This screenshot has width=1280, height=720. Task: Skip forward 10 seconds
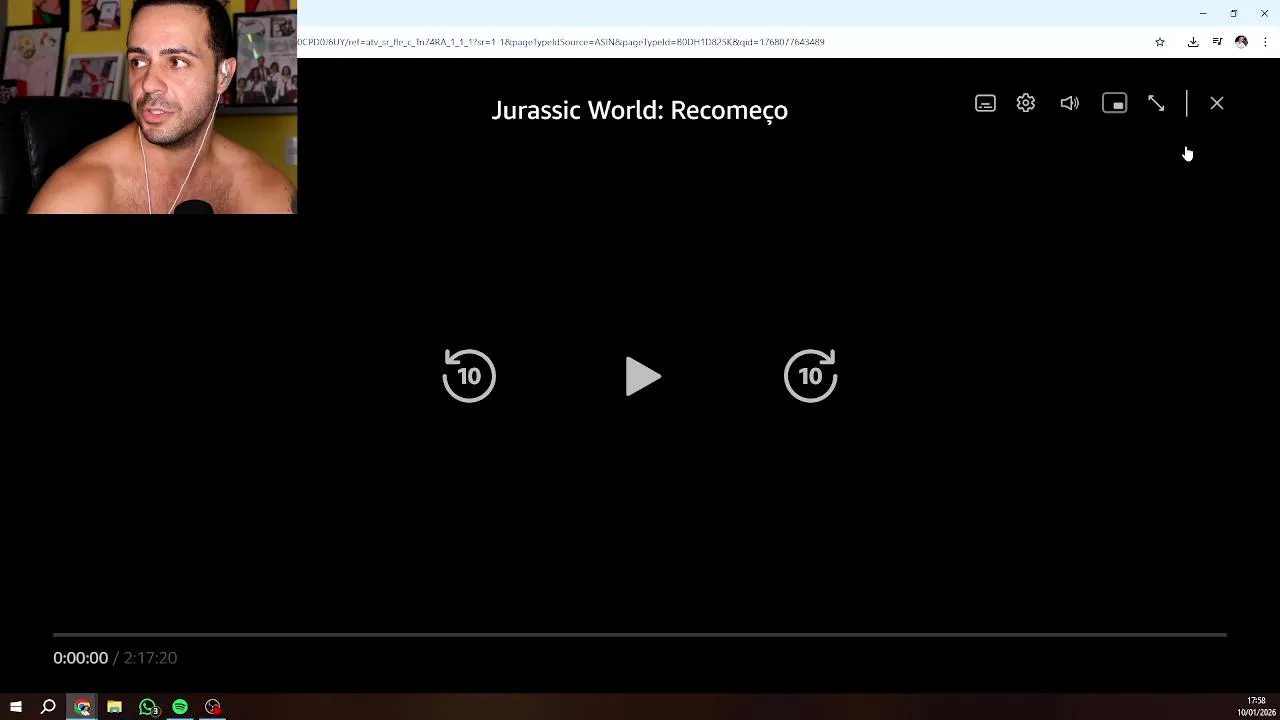pos(810,375)
